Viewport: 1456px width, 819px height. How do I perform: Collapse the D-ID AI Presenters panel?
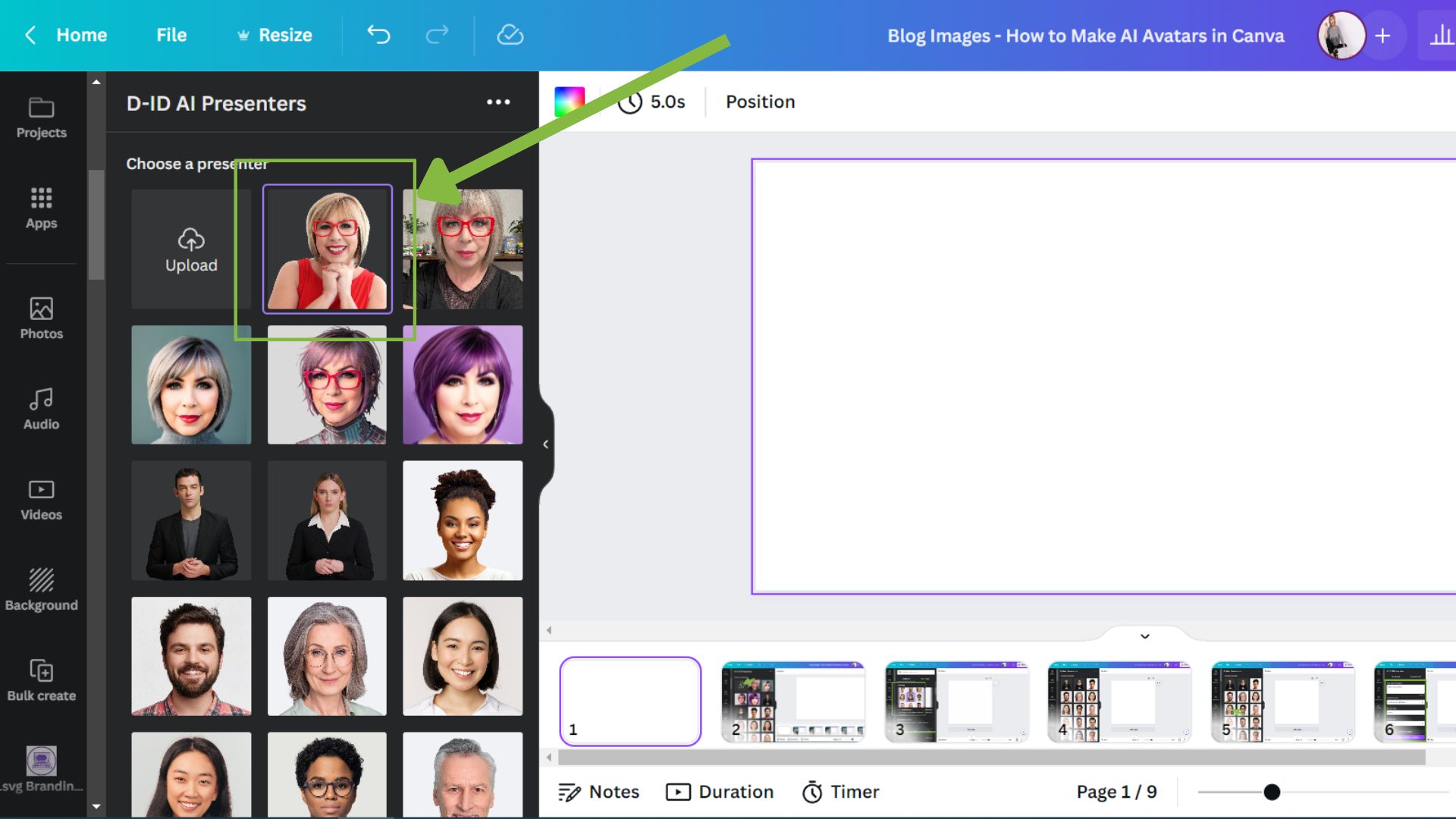click(x=546, y=444)
